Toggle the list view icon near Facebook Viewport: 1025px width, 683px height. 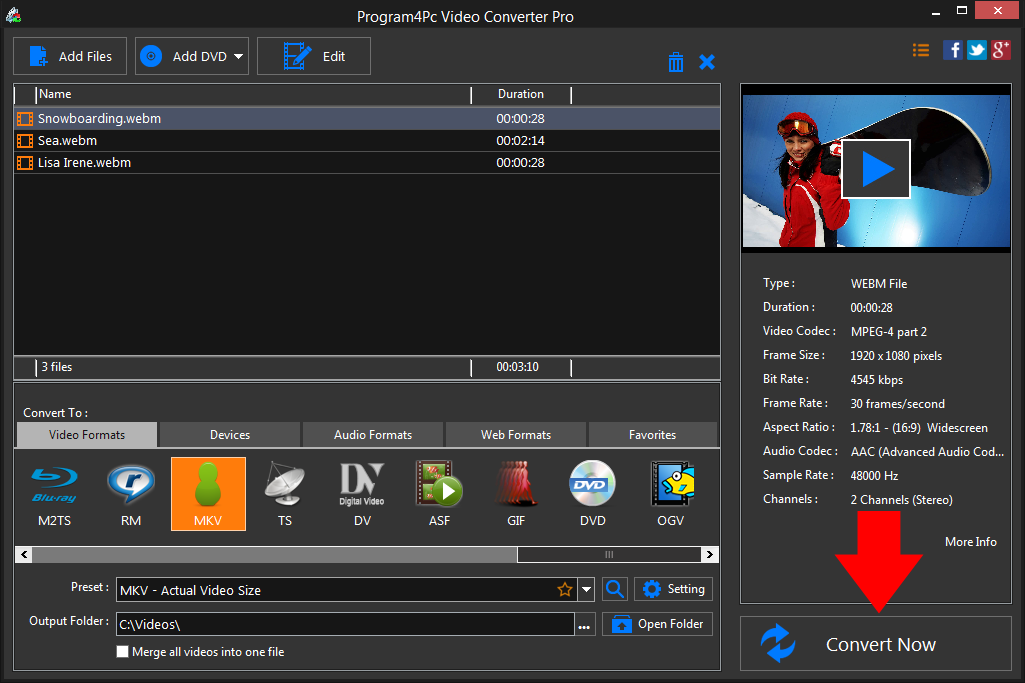coord(920,49)
